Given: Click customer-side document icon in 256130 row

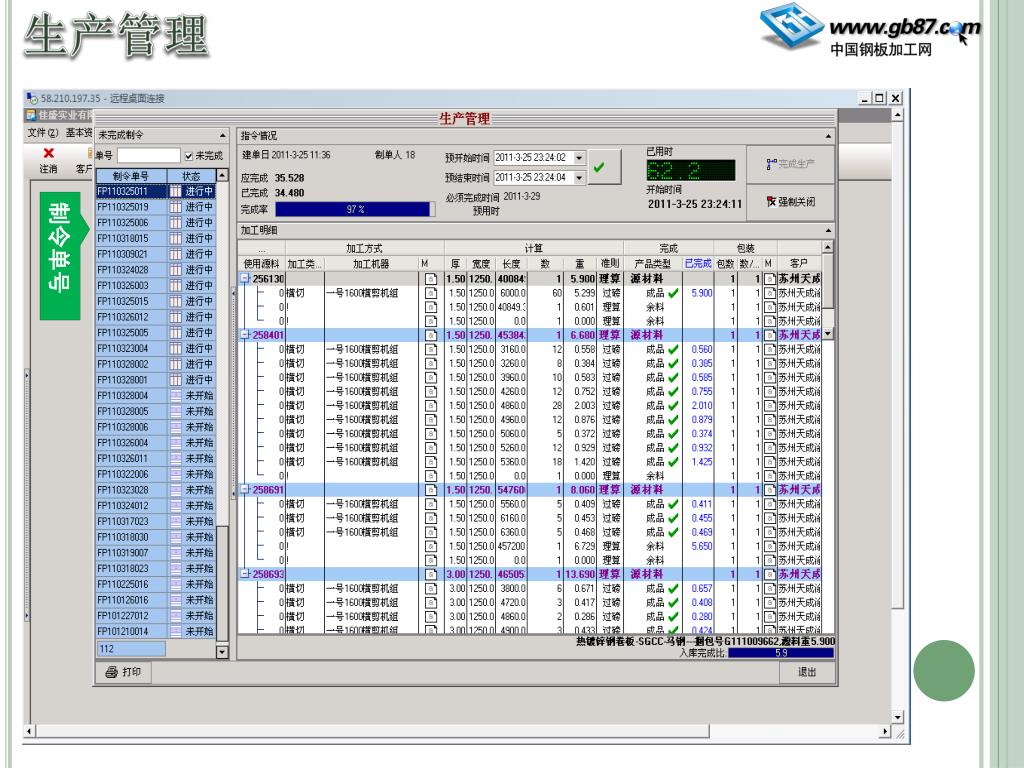Looking at the screenshot, I should tap(770, 279).
